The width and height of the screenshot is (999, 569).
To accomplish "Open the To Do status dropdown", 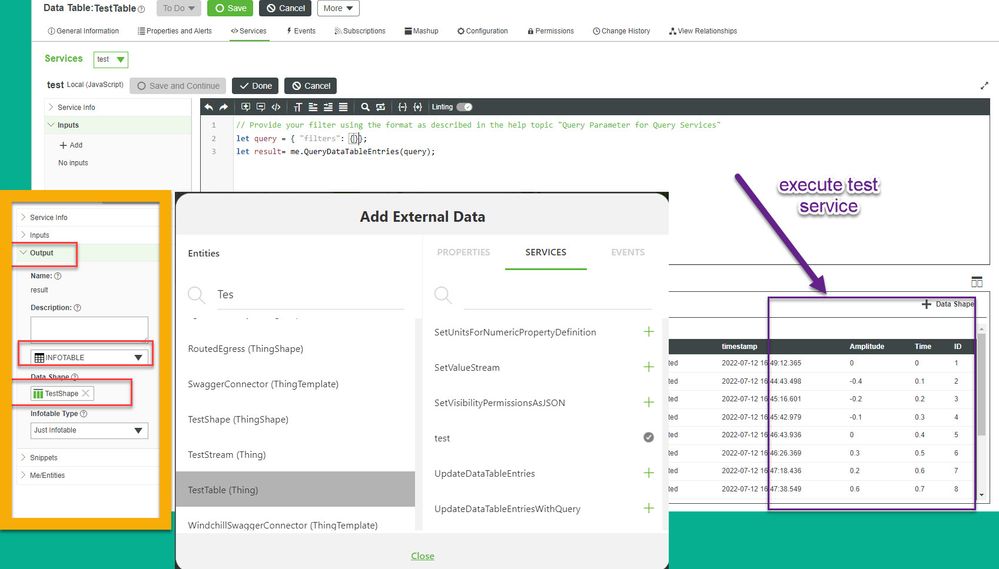I will tap(178, 8).
